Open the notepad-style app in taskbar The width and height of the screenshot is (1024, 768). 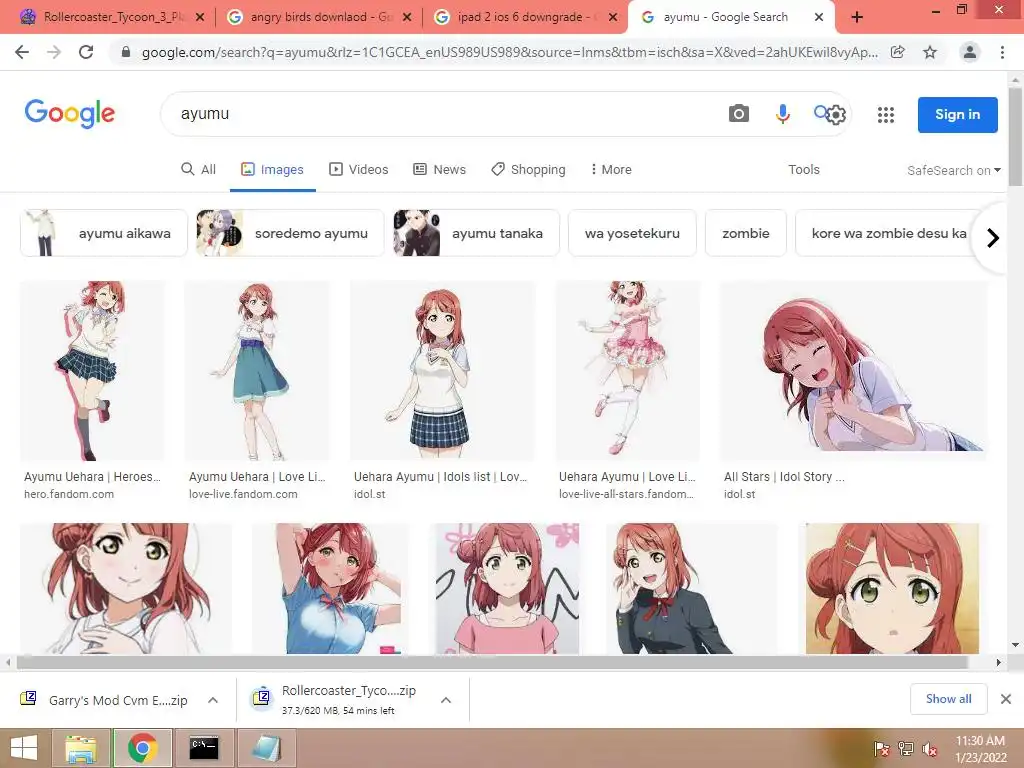tap(266, 748)
